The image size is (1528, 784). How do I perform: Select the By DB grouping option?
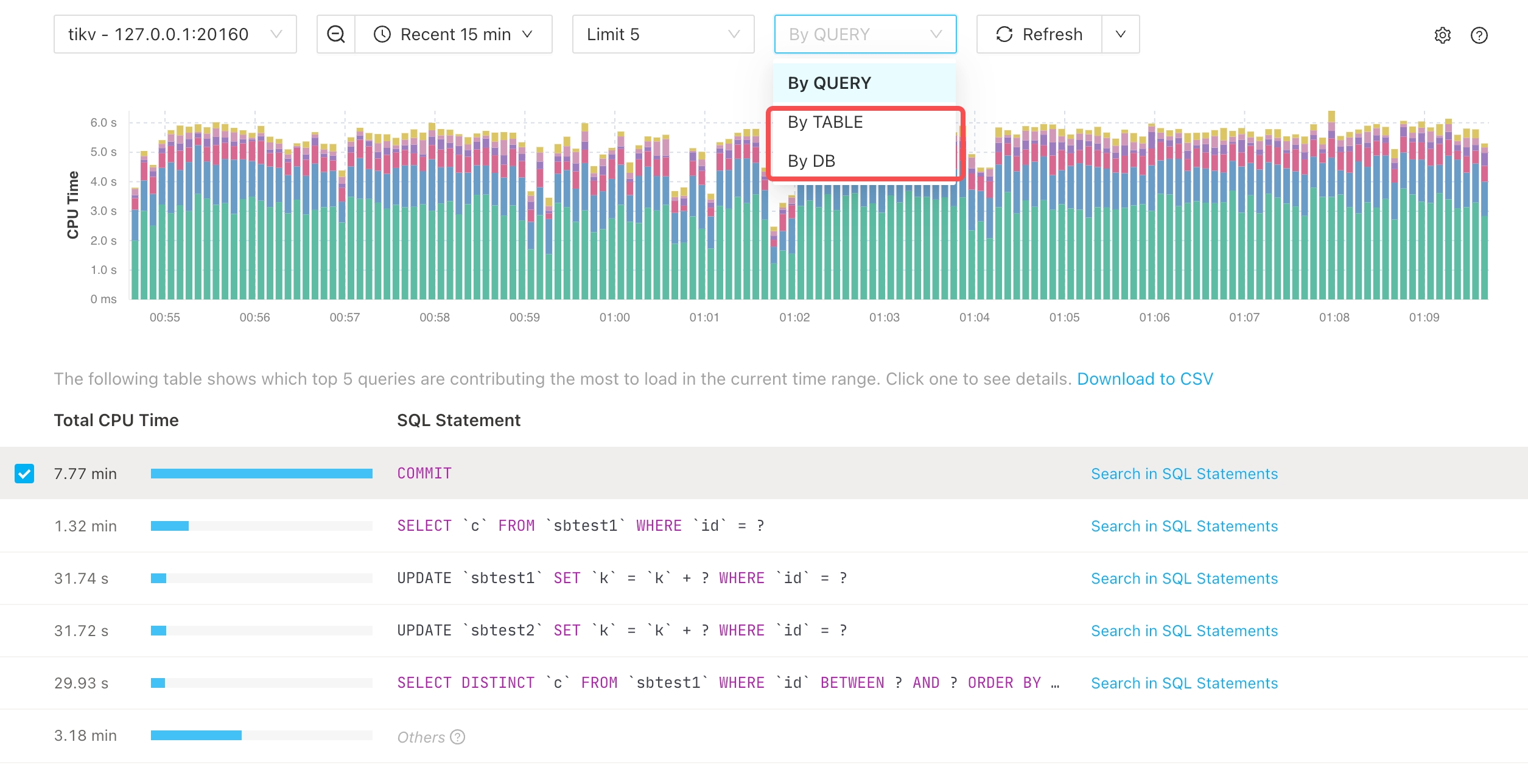813,160
